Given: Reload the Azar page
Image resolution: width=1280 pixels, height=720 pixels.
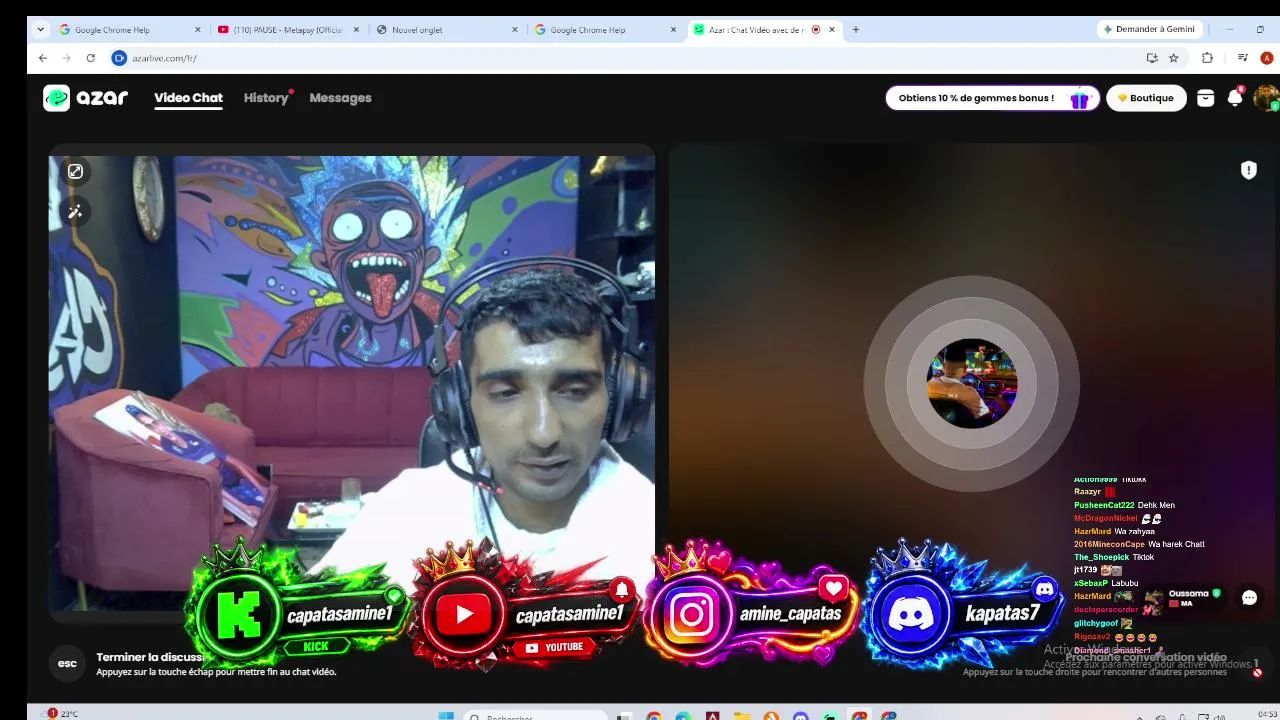Looking at the screenshot, I should coord(91,58).
